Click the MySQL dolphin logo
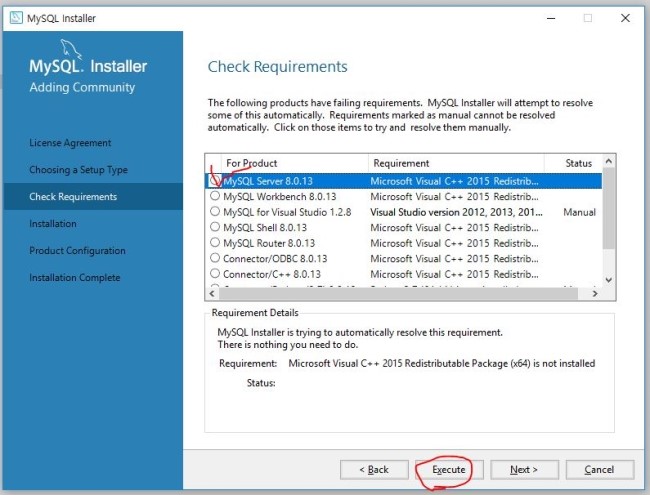This screenshot has width=650, height=495. [x=70, y=49]
